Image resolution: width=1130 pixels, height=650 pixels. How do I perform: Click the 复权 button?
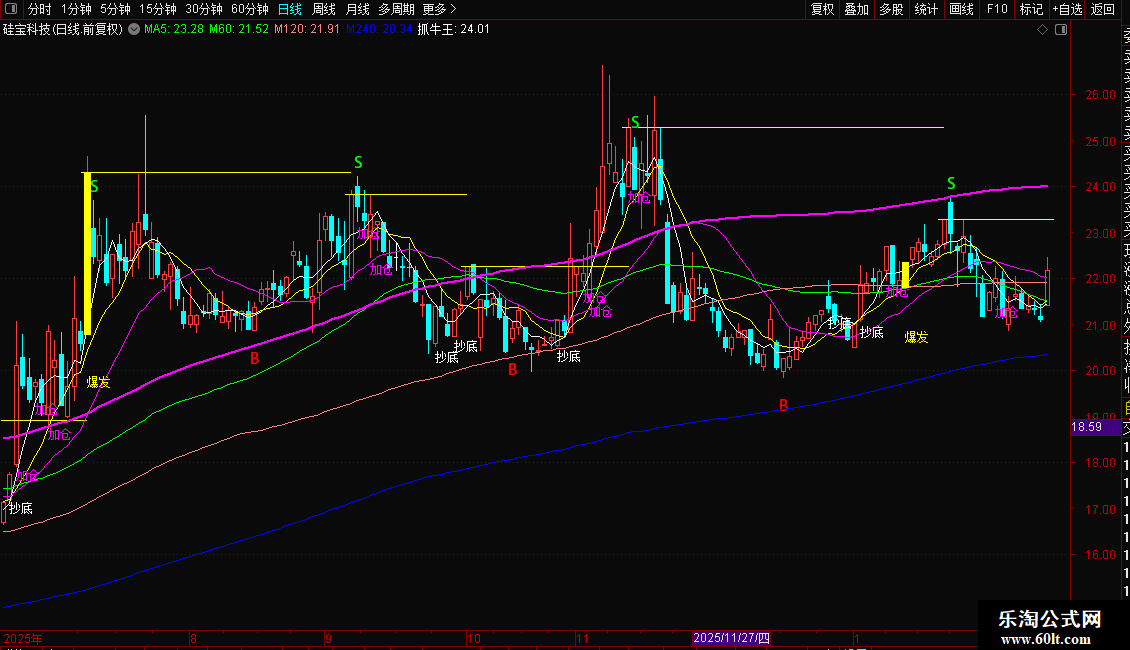click(x=822, y=9)
